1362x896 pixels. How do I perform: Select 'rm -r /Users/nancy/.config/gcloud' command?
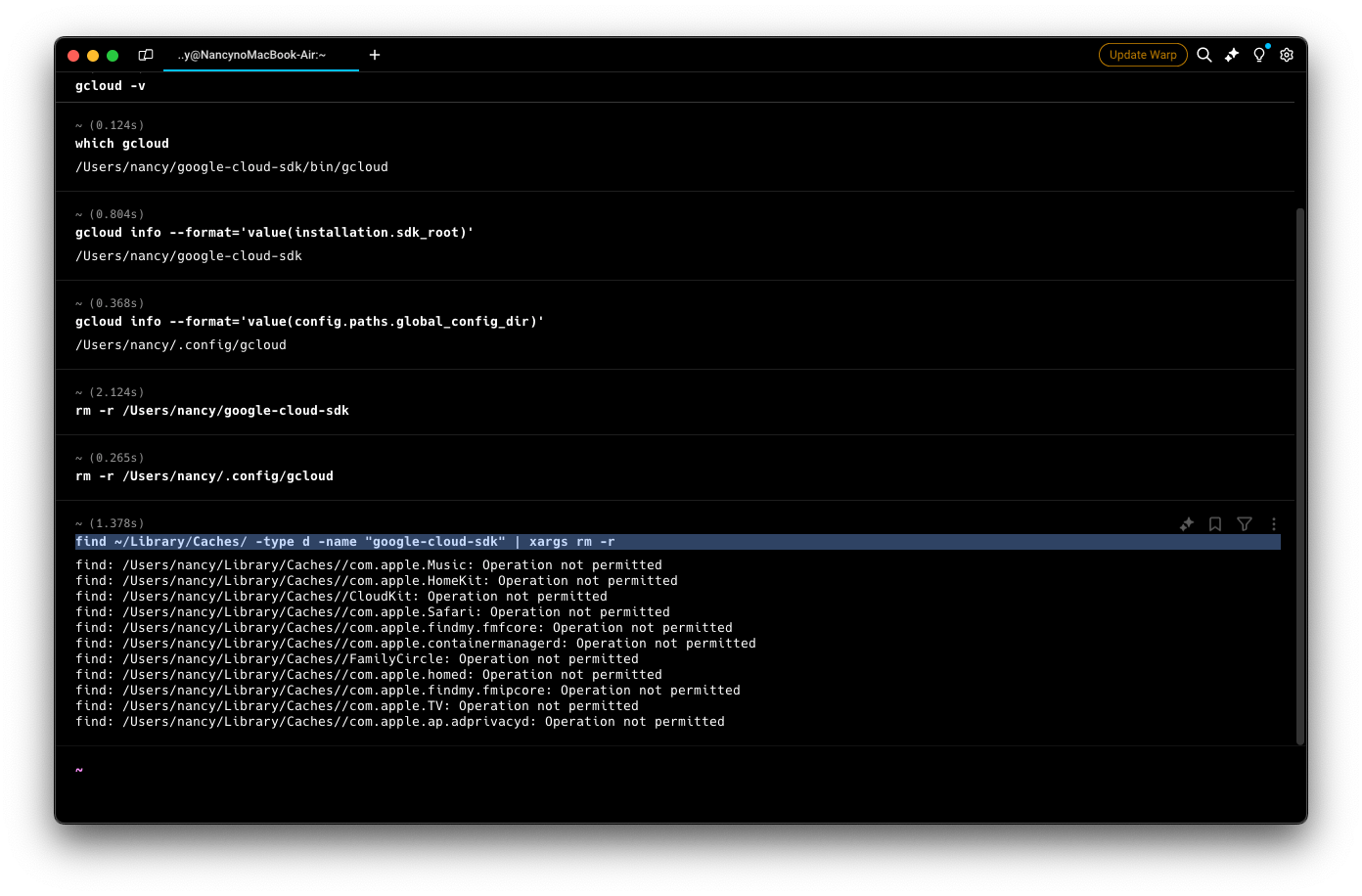[x=204, y=476]
